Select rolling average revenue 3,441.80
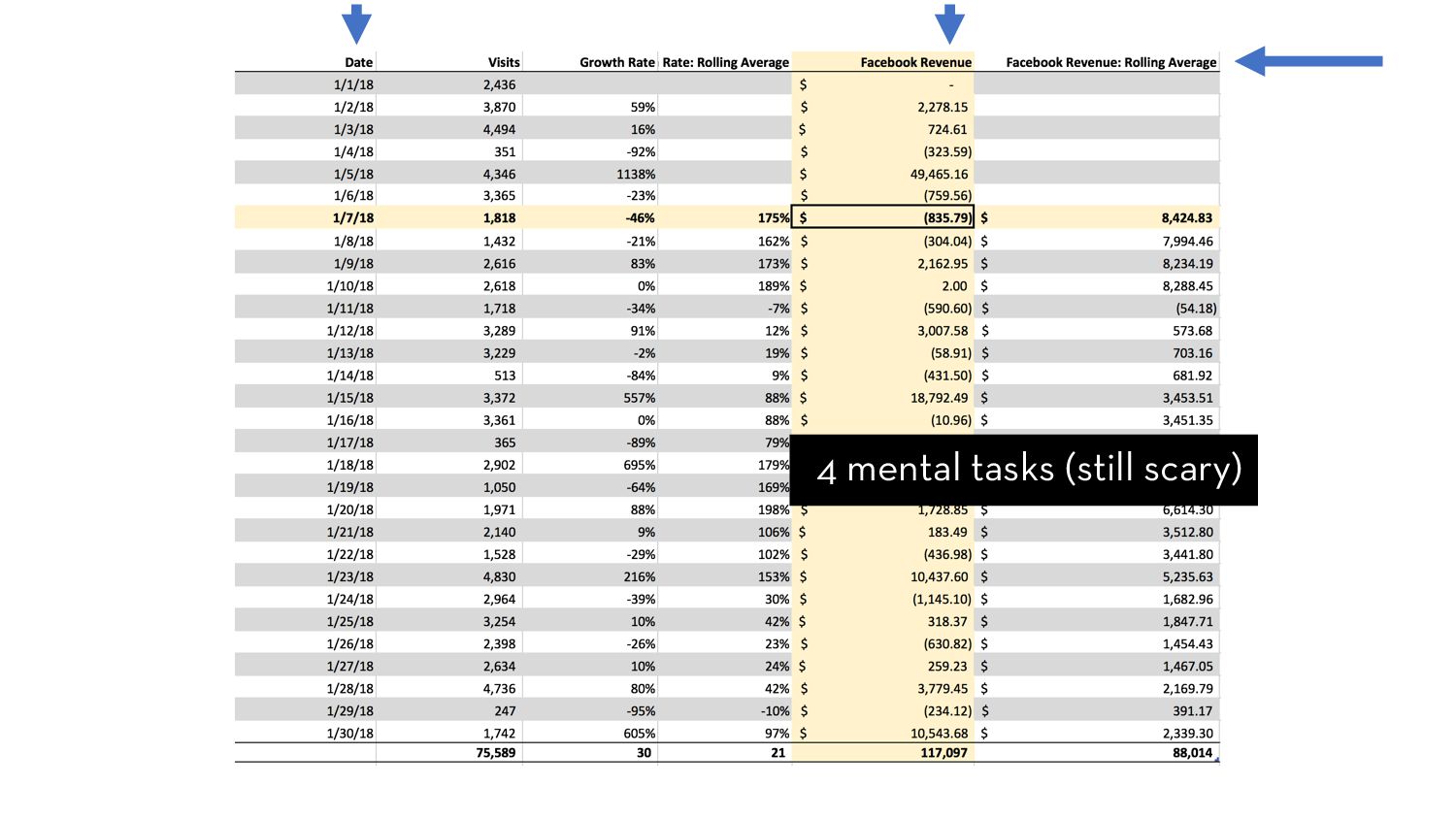This screenshot has width=1456, height=819. pos(1188,554)
